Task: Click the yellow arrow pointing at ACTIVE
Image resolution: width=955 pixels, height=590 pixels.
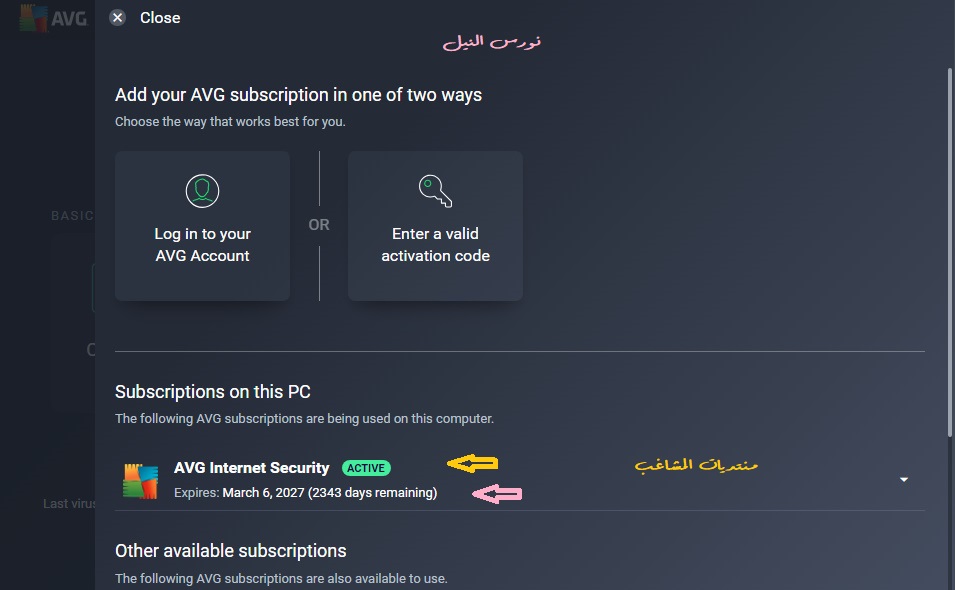Action: [472, 463]
